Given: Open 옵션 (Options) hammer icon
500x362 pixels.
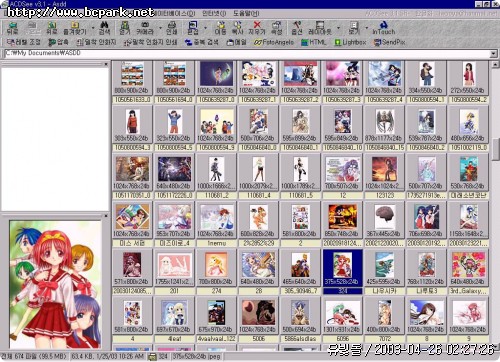Looking at the screenshot, I should click(x=297, y=28).
